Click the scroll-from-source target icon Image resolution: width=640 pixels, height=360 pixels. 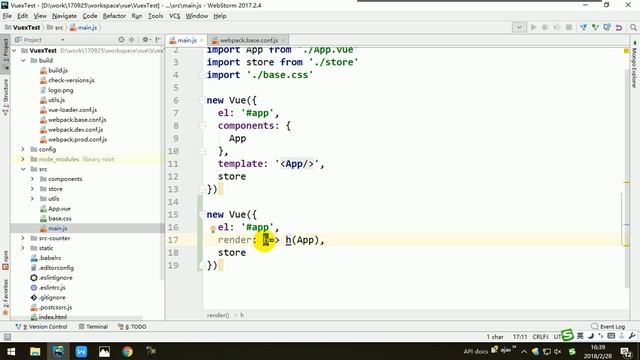click(x=121, y=40)
